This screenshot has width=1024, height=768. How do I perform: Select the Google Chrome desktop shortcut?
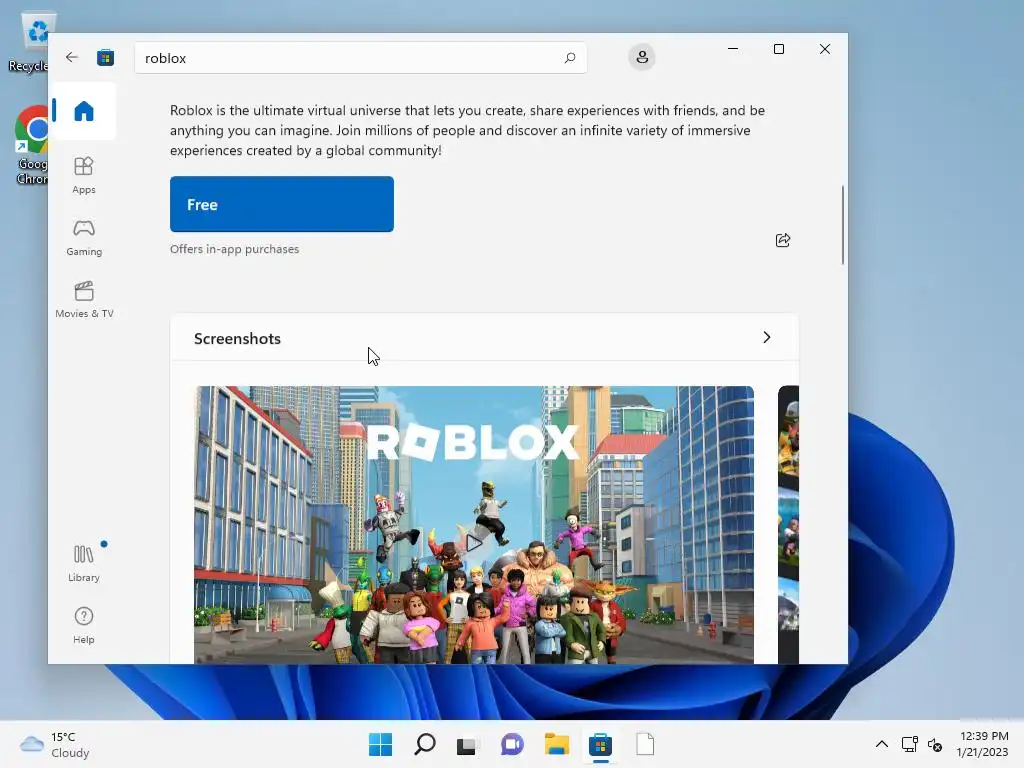coord(32,146)
